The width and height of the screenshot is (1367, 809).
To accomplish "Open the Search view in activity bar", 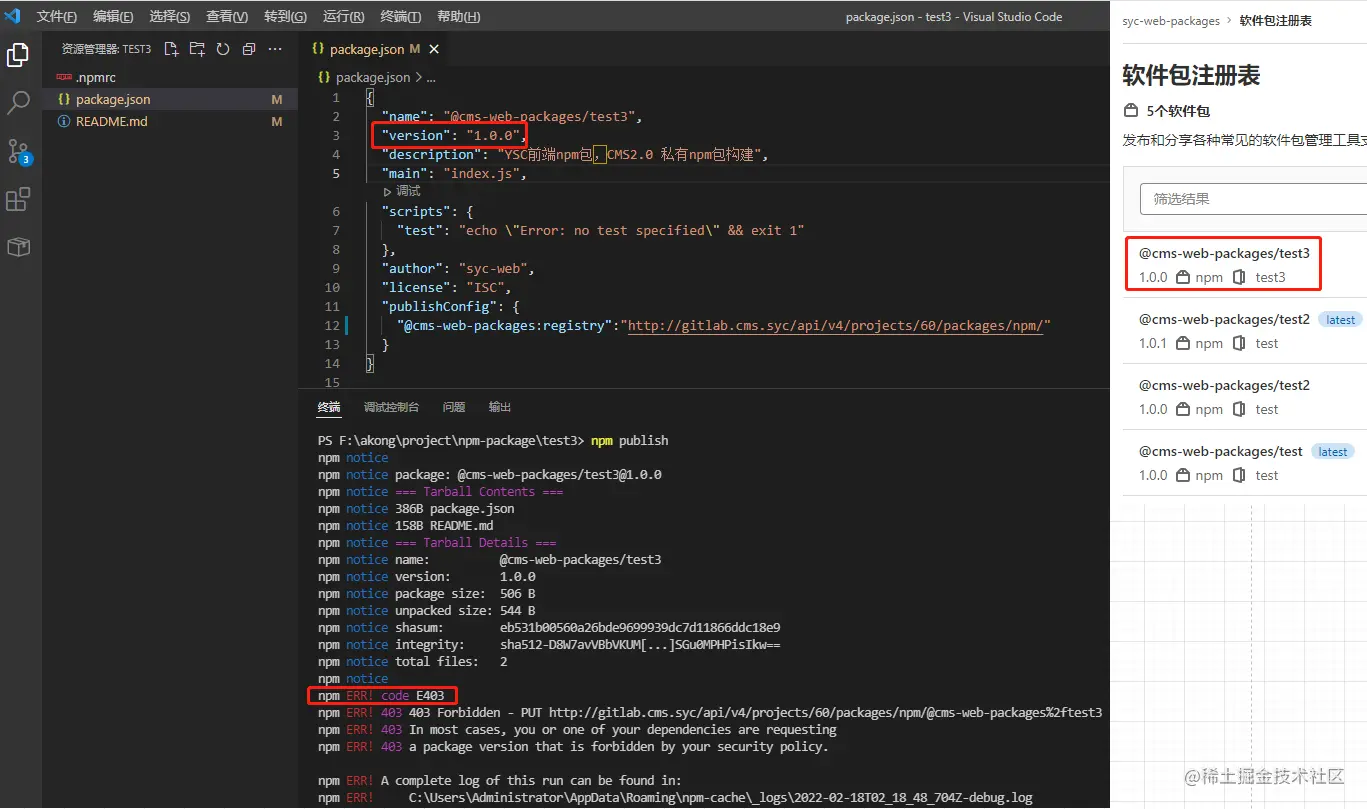I will (x=18, y=102).
